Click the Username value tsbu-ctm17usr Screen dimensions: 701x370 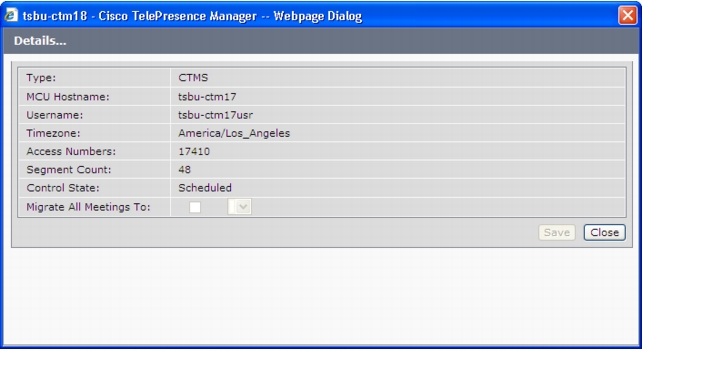(215, 115)
